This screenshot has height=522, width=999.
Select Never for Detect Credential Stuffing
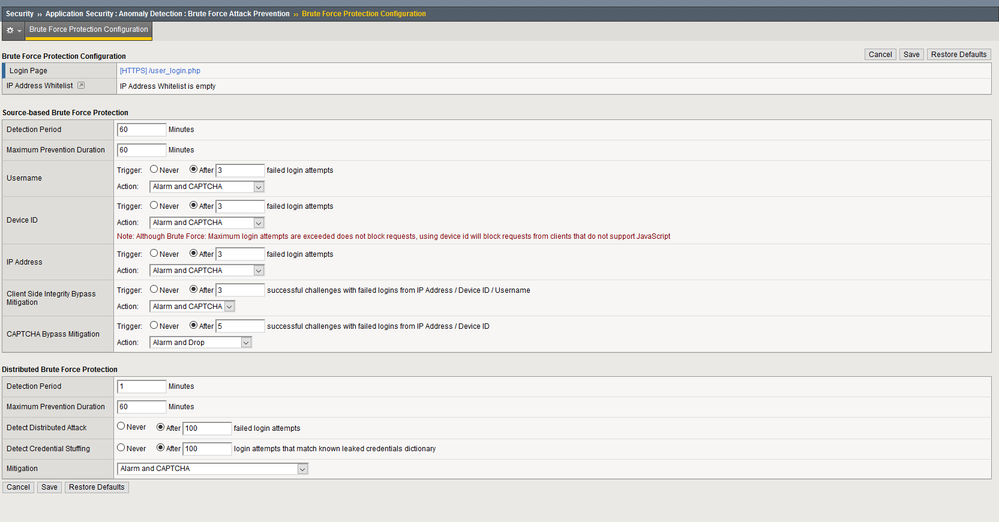120,447
